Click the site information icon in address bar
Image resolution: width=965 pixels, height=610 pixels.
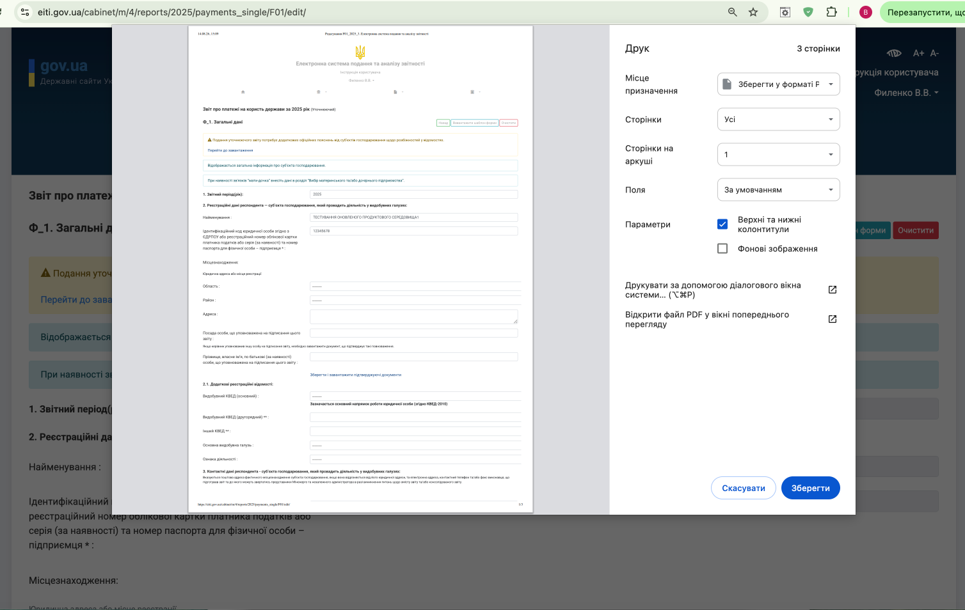[25, 12]
